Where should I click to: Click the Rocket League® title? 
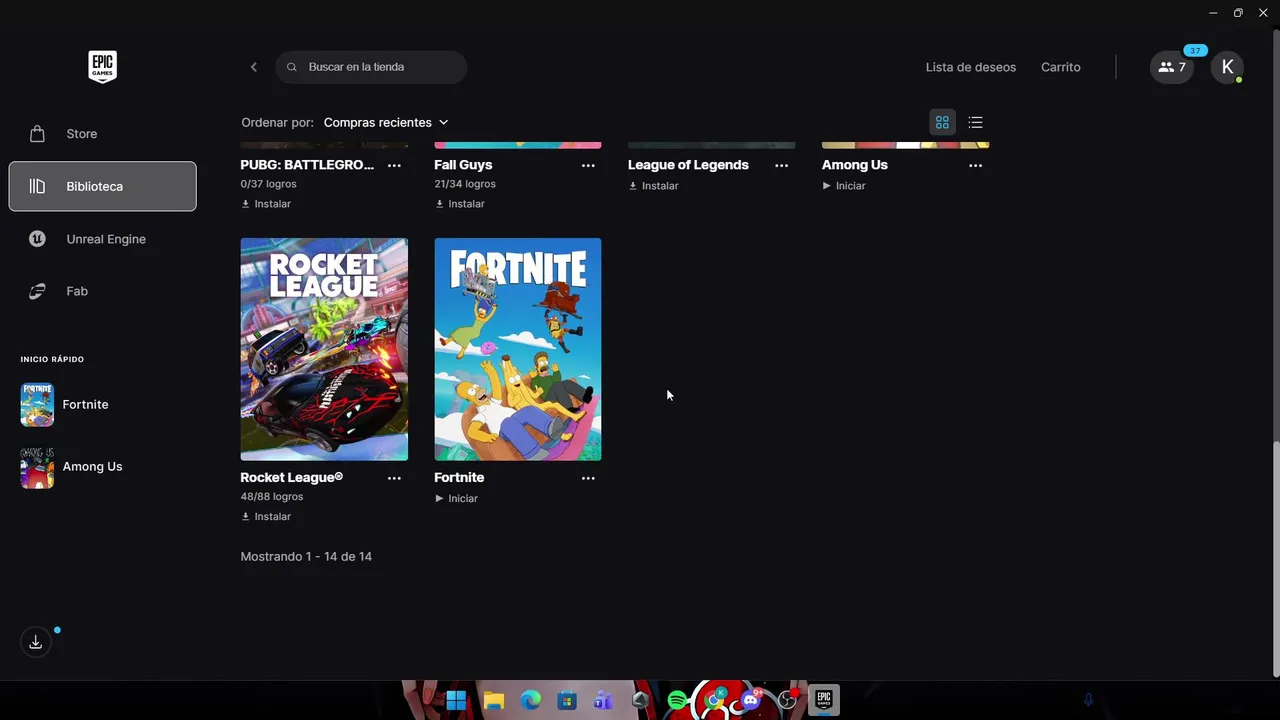coord(292,477)
